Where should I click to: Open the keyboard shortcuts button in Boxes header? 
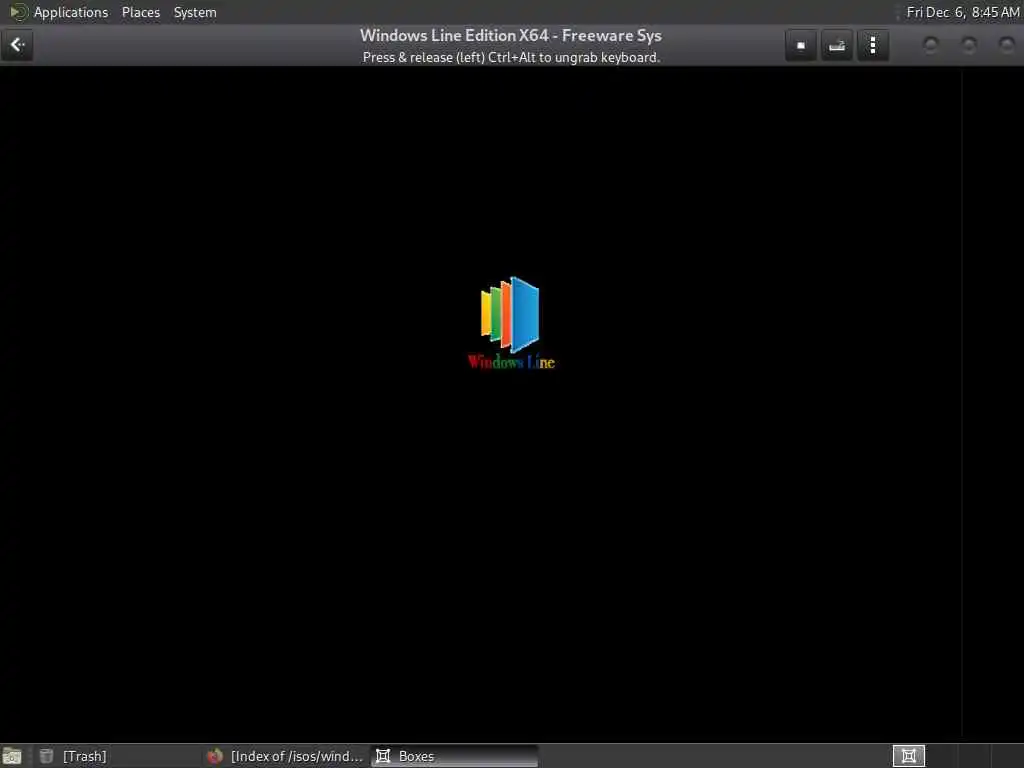pos(837,45)
